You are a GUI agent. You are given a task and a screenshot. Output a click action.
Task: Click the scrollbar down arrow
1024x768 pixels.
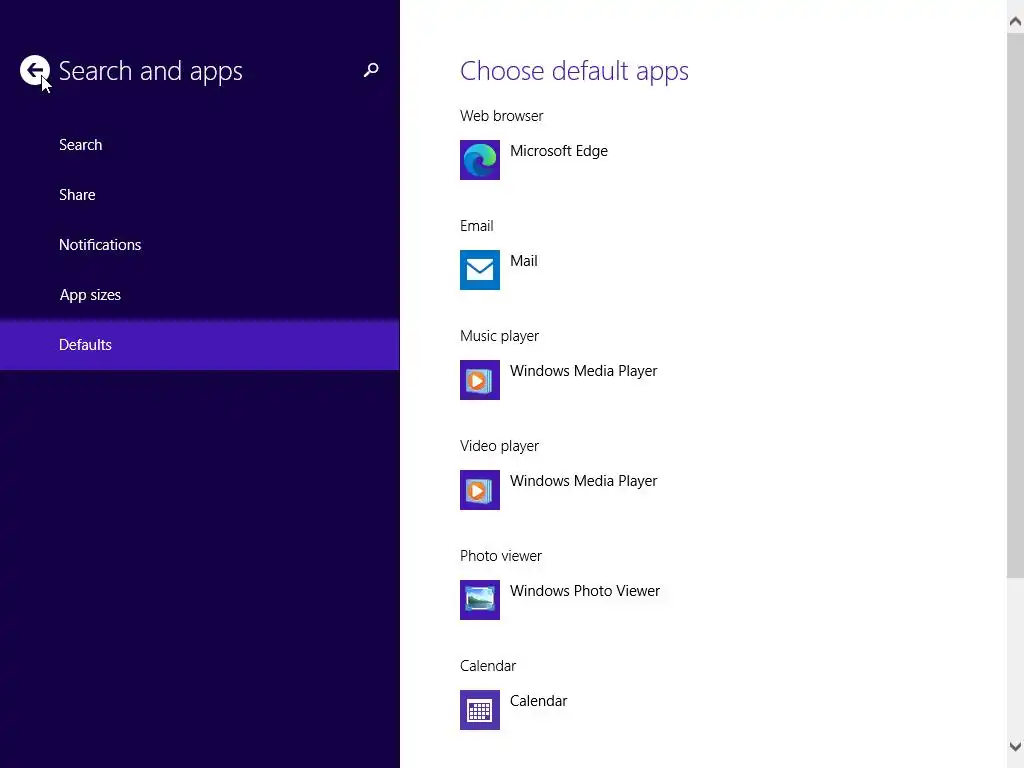pos(1015,746)
